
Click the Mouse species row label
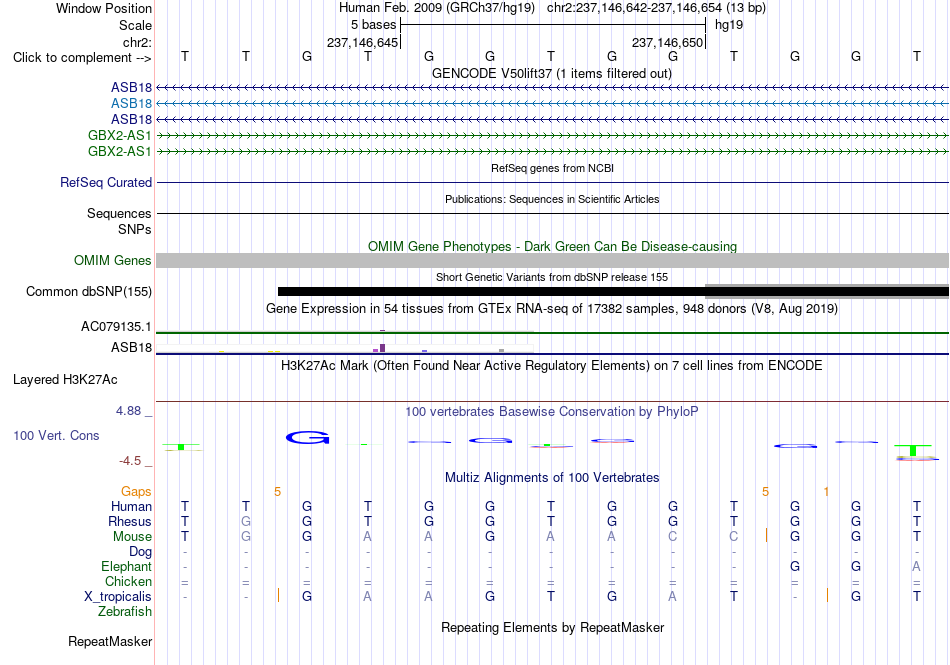click(132, 537)
